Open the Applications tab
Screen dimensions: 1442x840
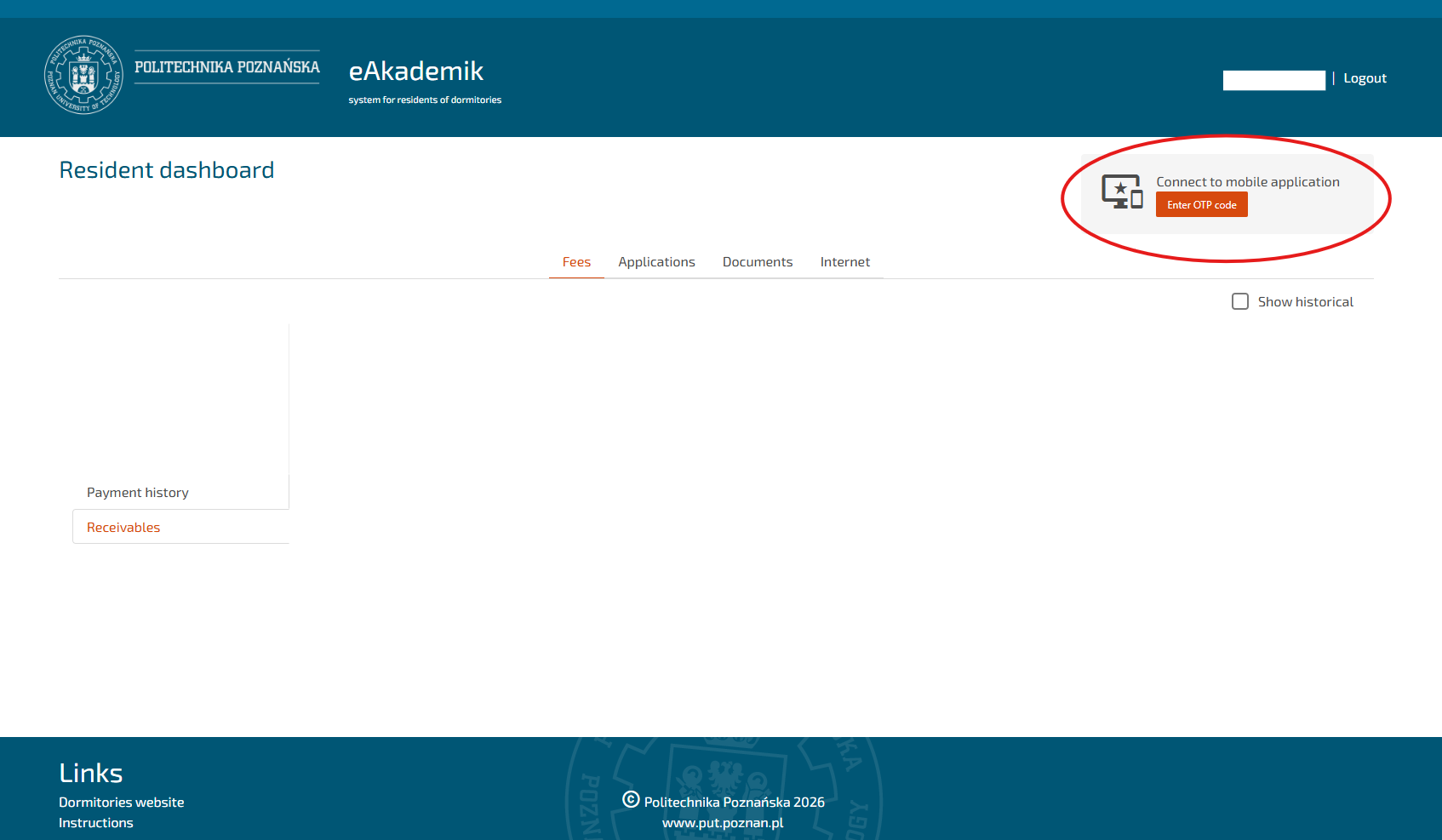coord(656,262)
